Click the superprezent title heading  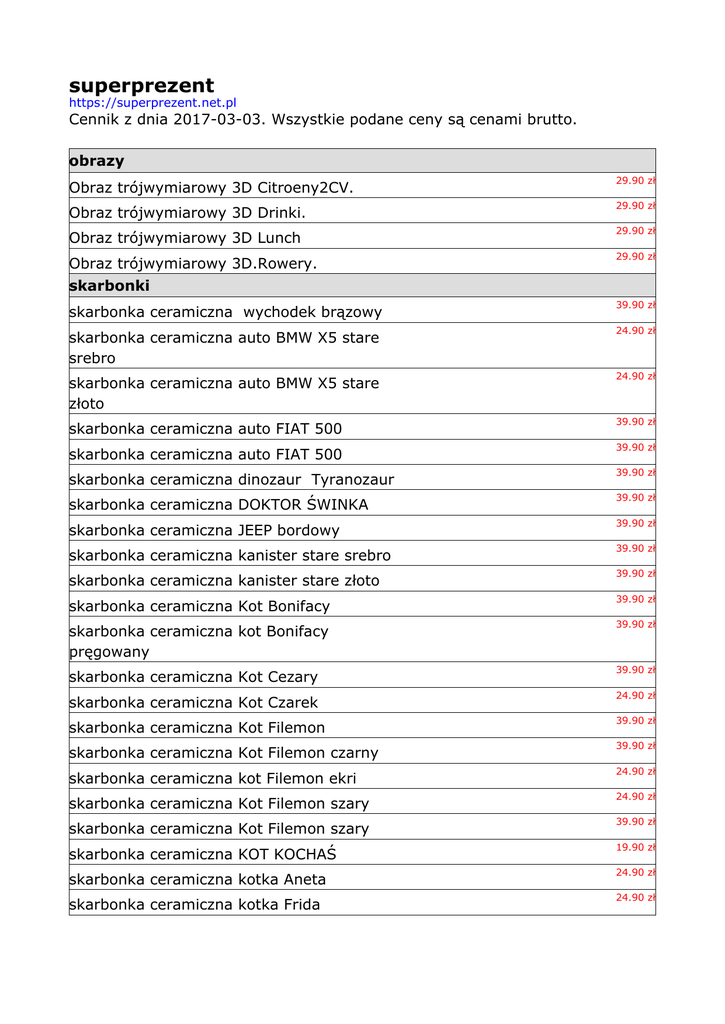pyautogui.click(x=141, y=85)
